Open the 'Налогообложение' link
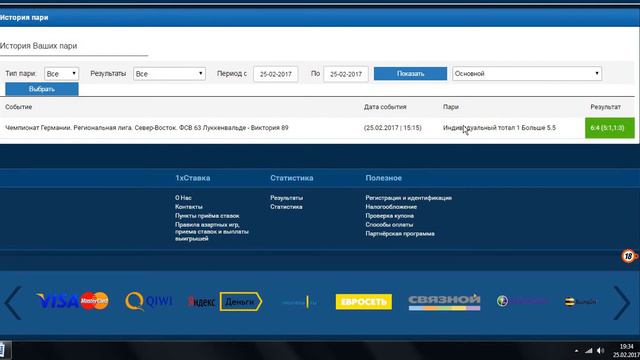This screenshot has width=640, height=360. (x=391, y=207)
